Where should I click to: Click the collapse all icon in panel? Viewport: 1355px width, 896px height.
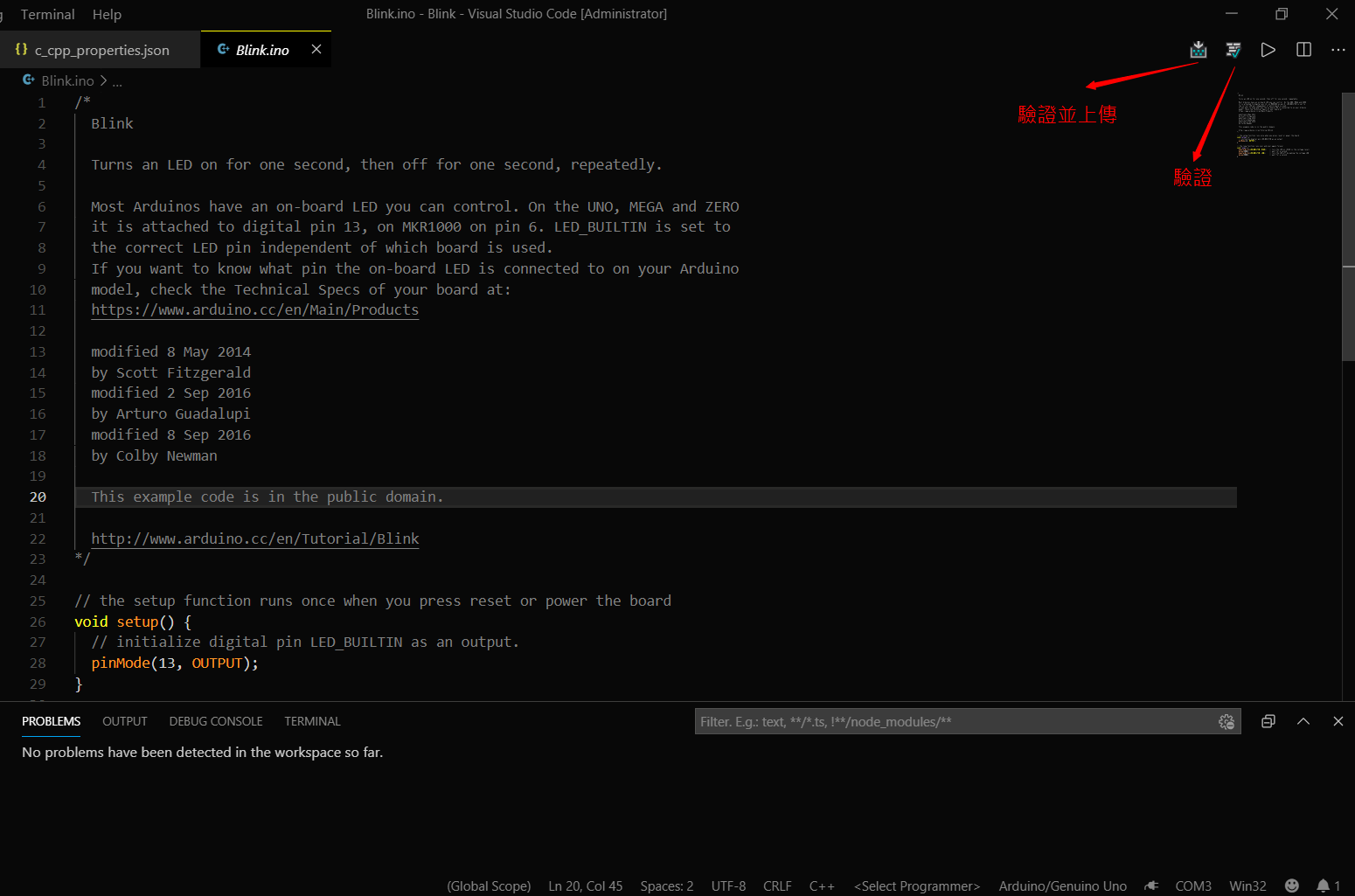coord(1268,721)
